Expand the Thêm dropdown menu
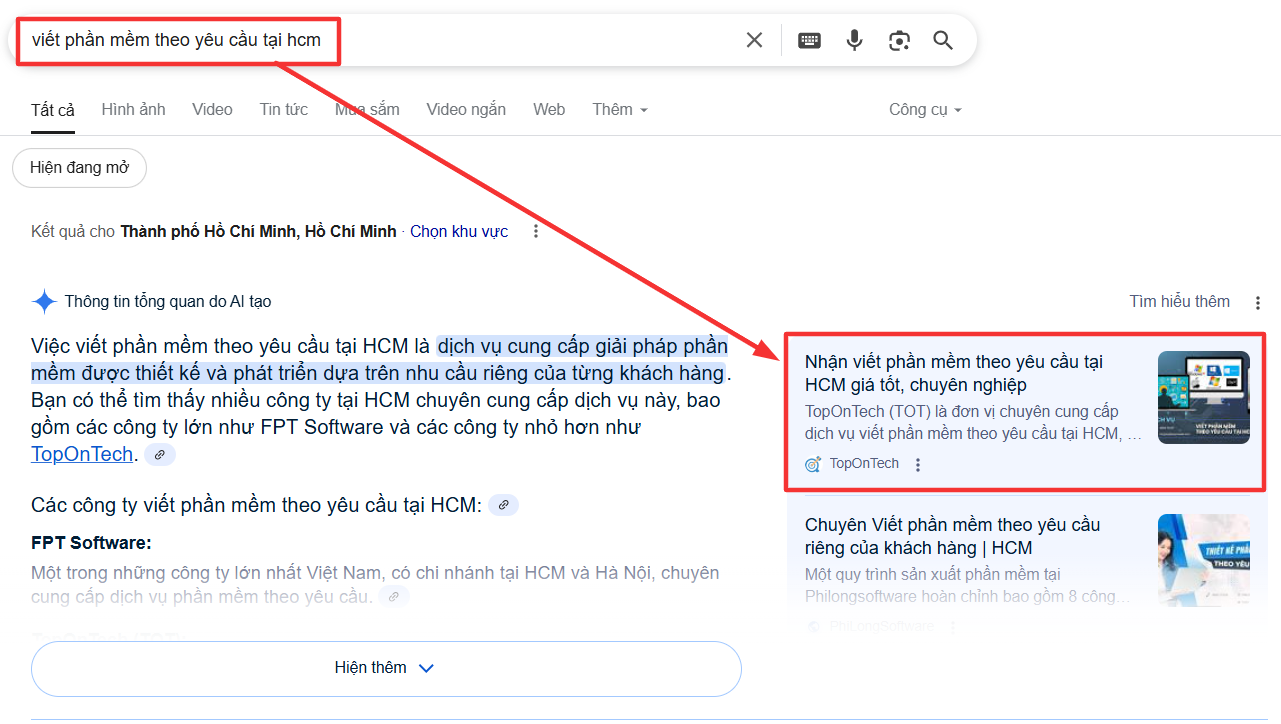This screenshot has height=724, width=1281. tap(619, 110)
